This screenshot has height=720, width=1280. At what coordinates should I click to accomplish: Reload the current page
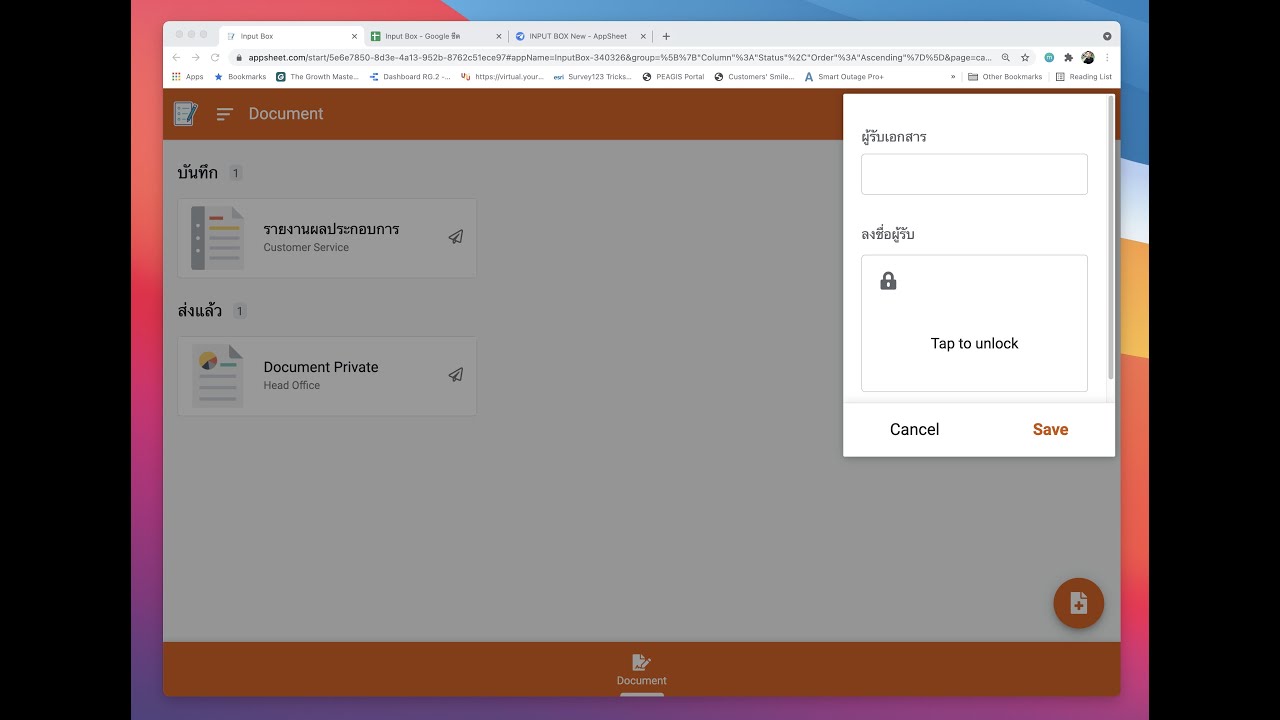coord(215,58)
